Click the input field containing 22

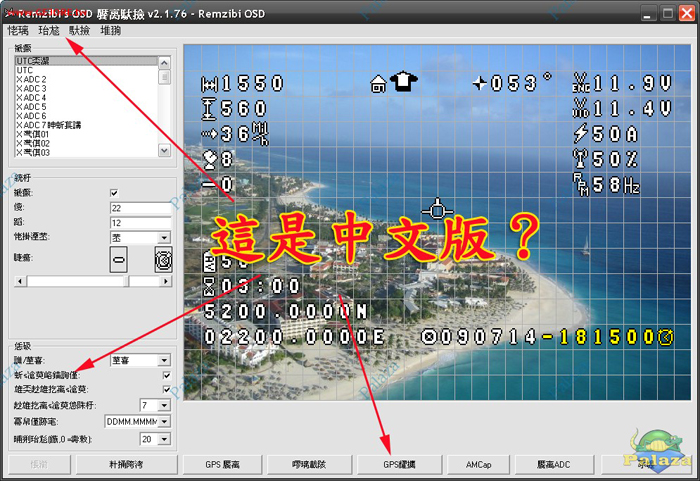[140, 208]
